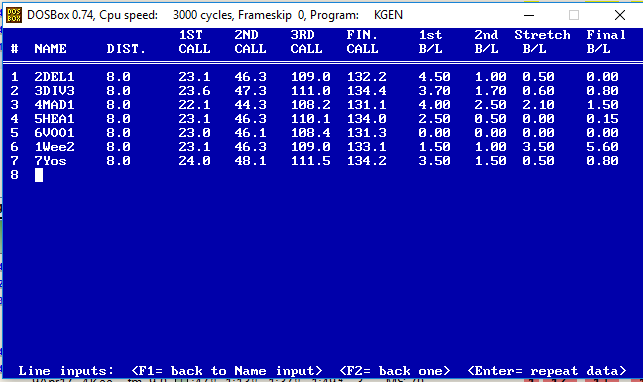Maximize the DOSBox window
This screenshot has height=382, width=643.
574,15
